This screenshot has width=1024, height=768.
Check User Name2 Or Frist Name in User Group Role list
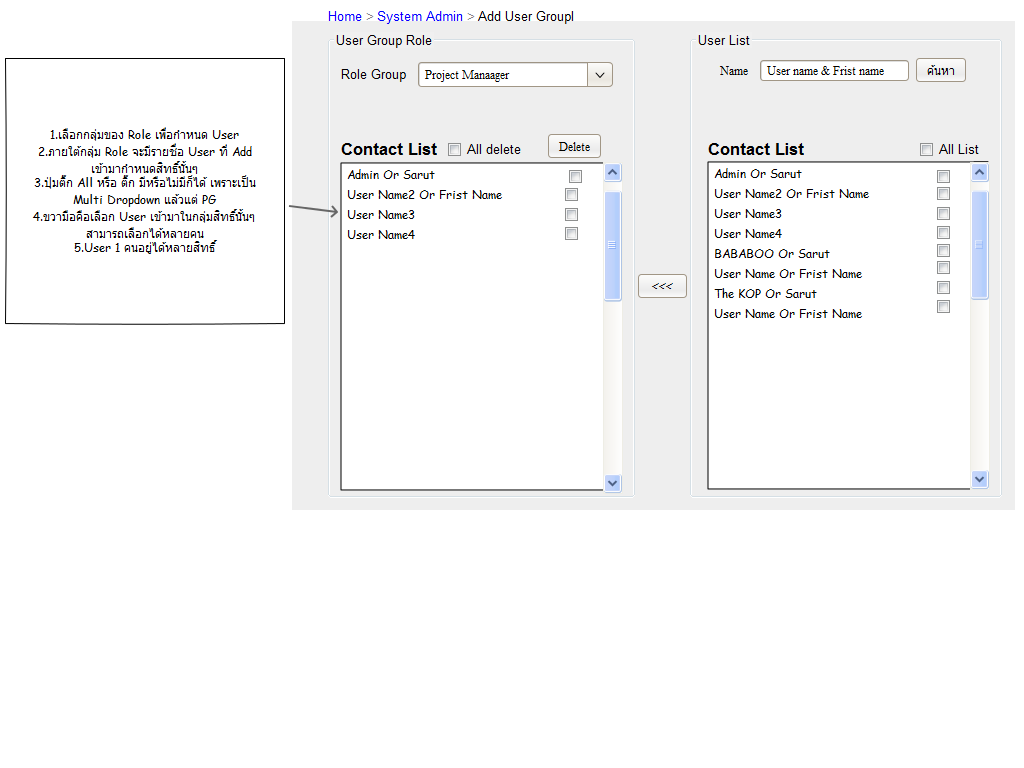(x=571, y=195)
